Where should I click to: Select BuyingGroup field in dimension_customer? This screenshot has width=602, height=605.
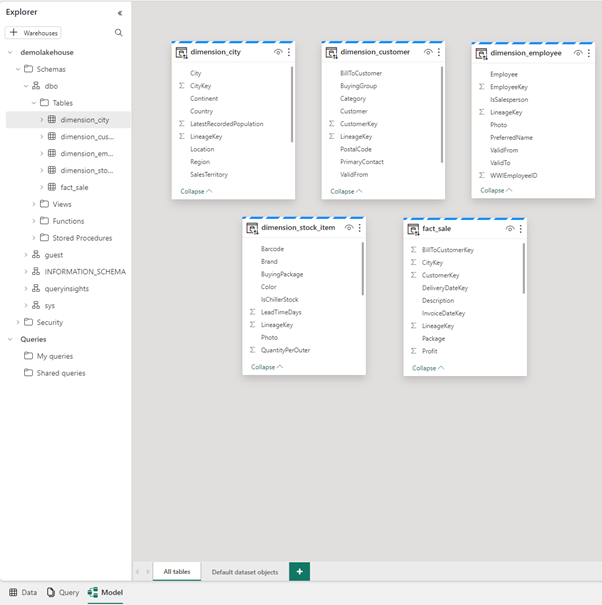pyautogui.click(x=358, y=86)
